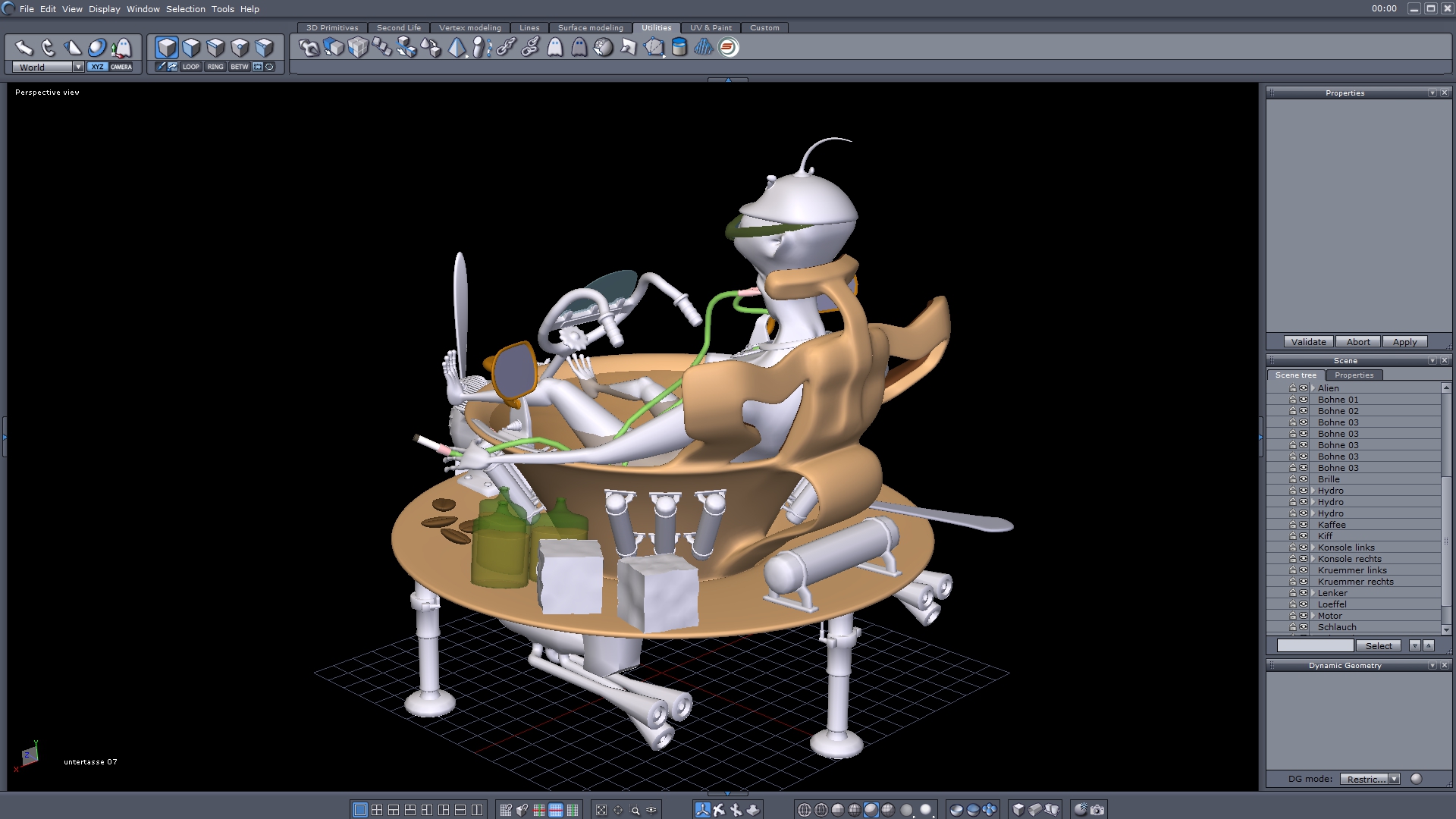Click the zoom magnifier icon in bottom bar
1456x819 pixels.
(x=635, y=810)
